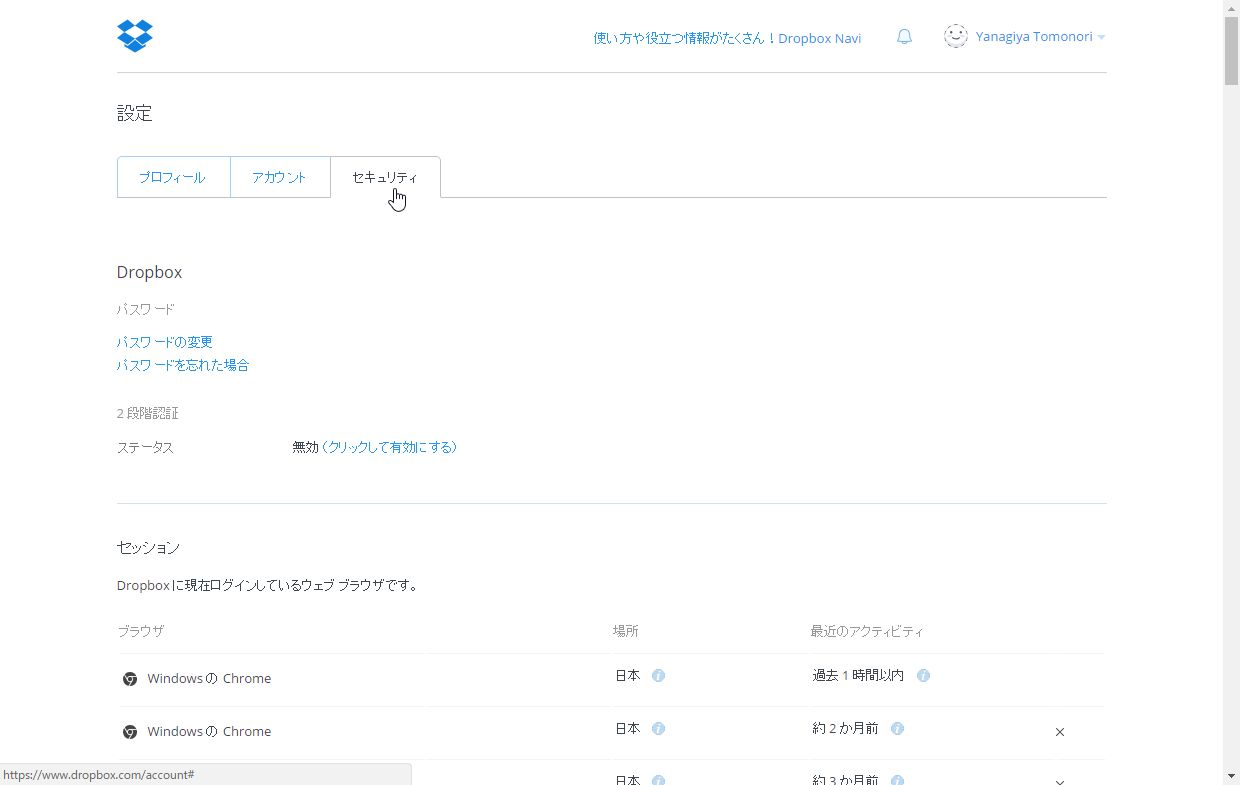Show info icon beside 約２か月前
The height and width of the screenshot is (785, 1240).
coord(897,729)
